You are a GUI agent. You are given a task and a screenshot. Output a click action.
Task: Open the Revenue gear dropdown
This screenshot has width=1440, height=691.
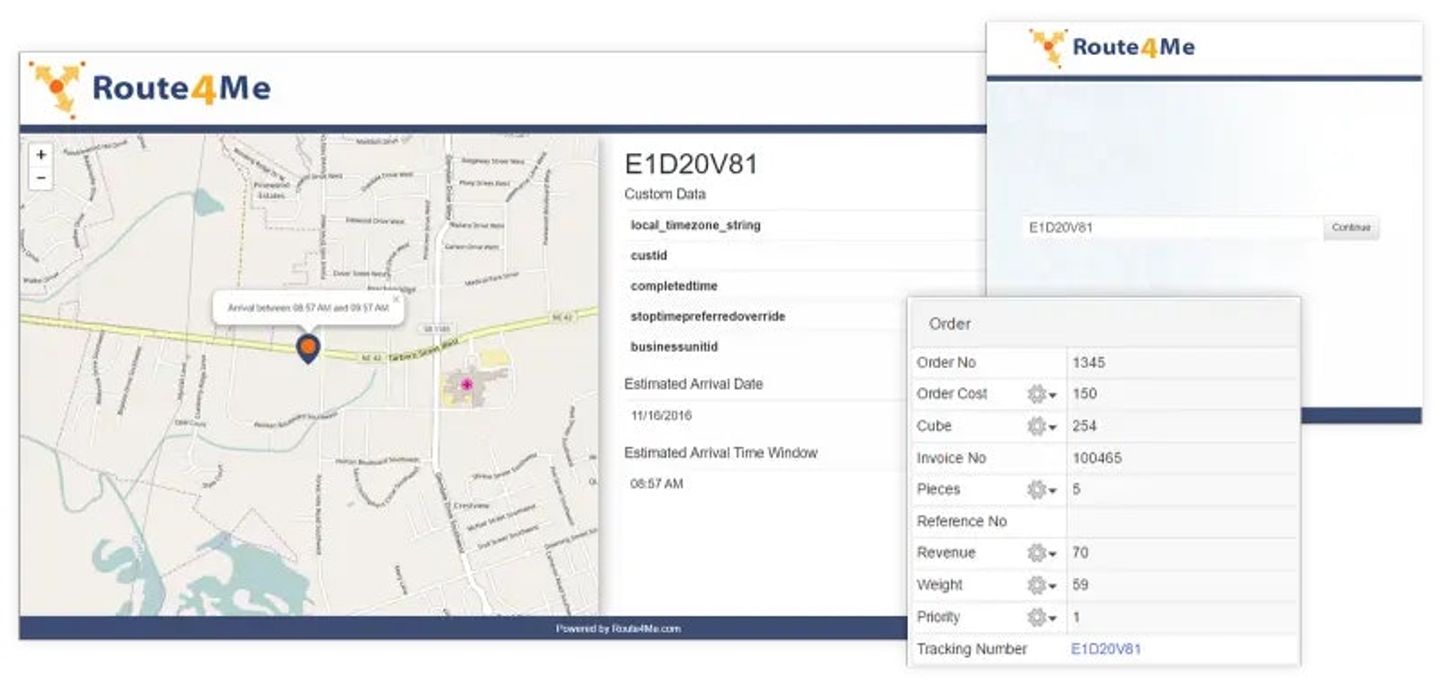(1042, 553)
